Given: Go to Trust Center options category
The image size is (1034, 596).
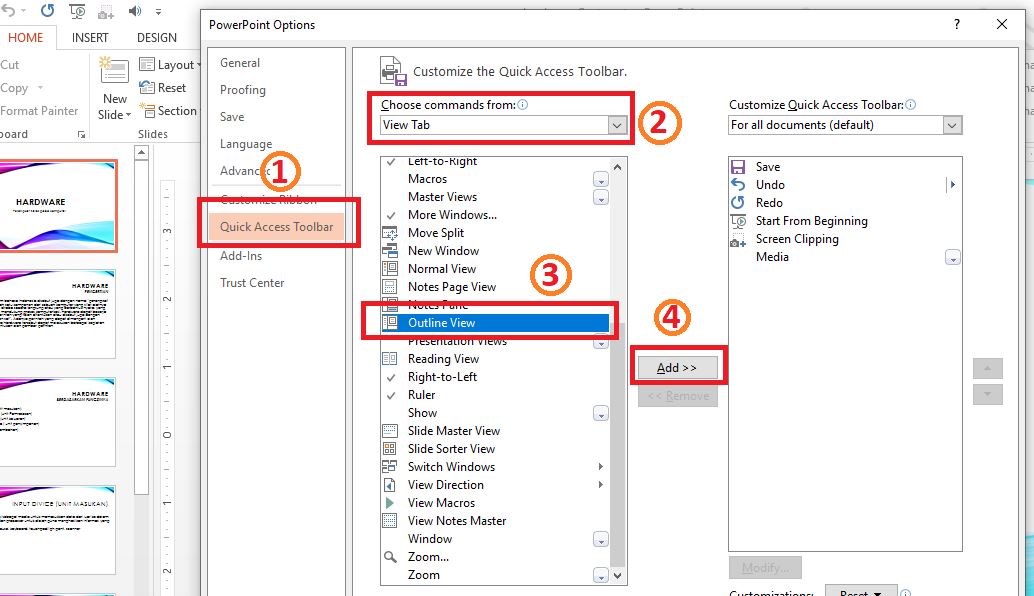Looking at the screenshot, I should click(x=252, y=283).
